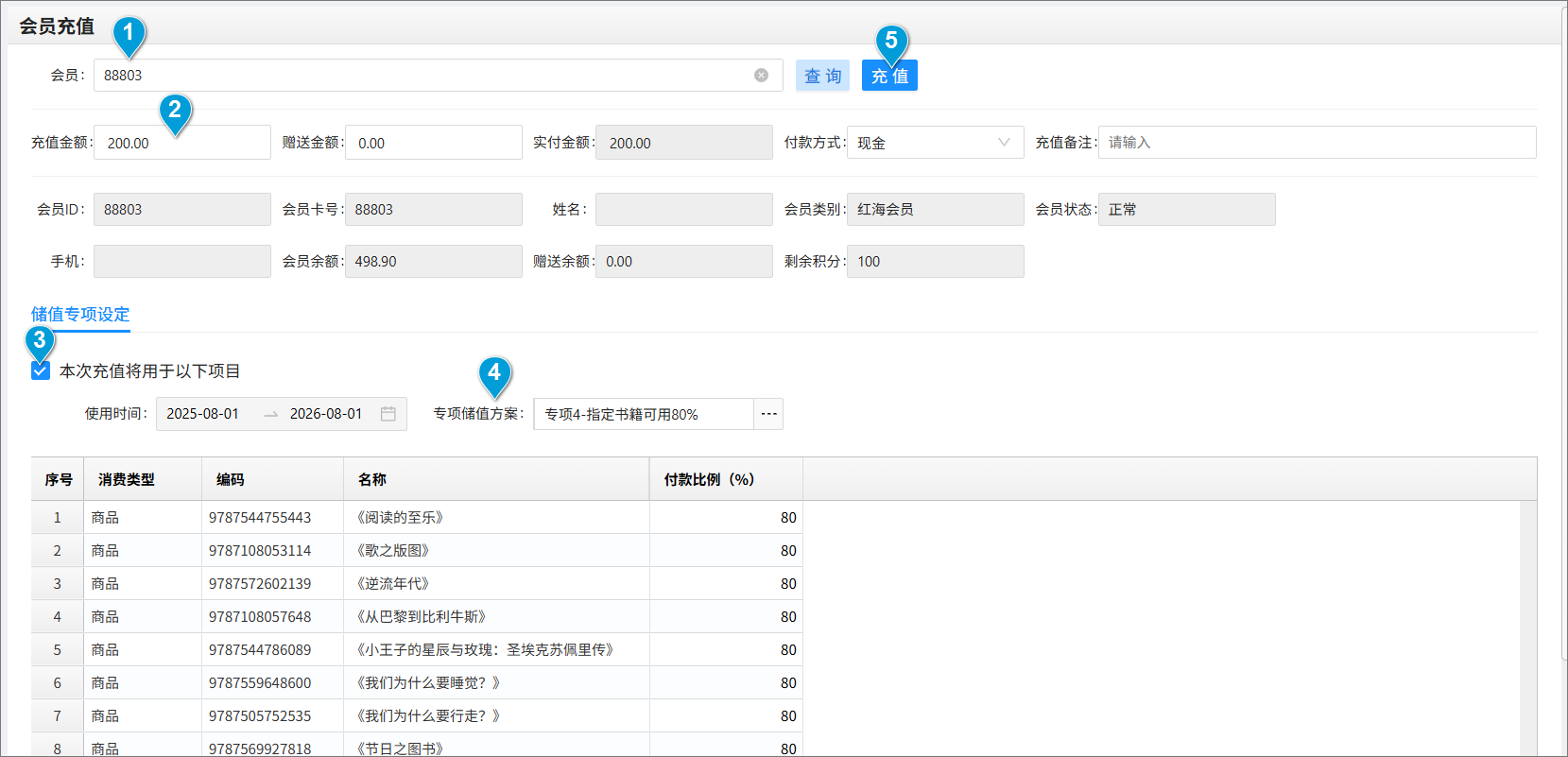Focus the 充值金额 amount input

[181, 143]
